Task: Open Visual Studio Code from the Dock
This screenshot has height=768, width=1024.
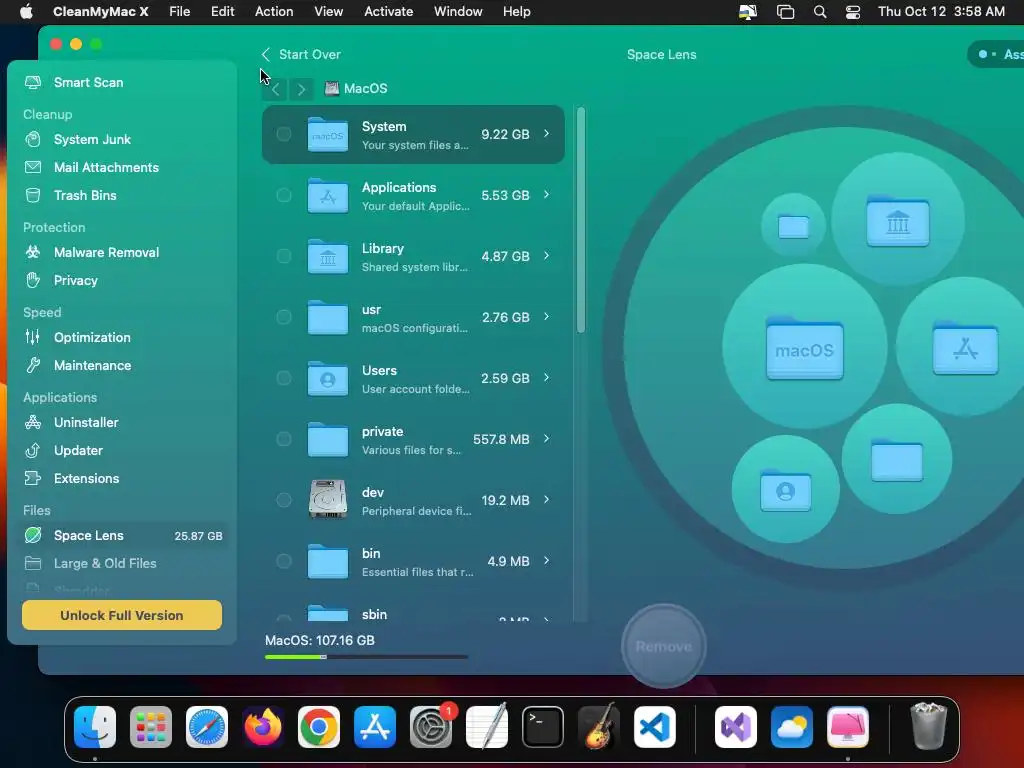Action: coord(655,727)
